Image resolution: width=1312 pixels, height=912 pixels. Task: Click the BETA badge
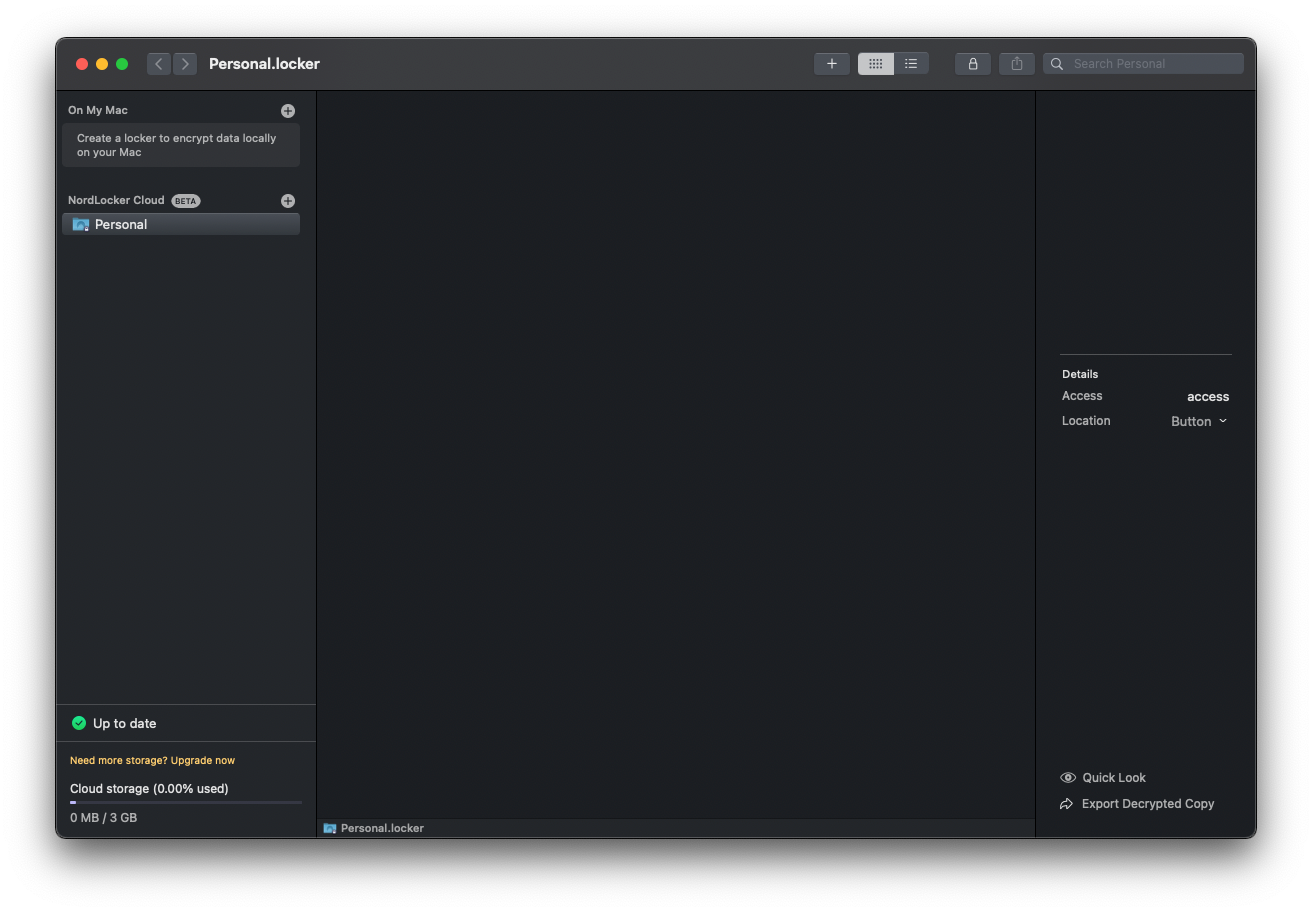[186, 201]
